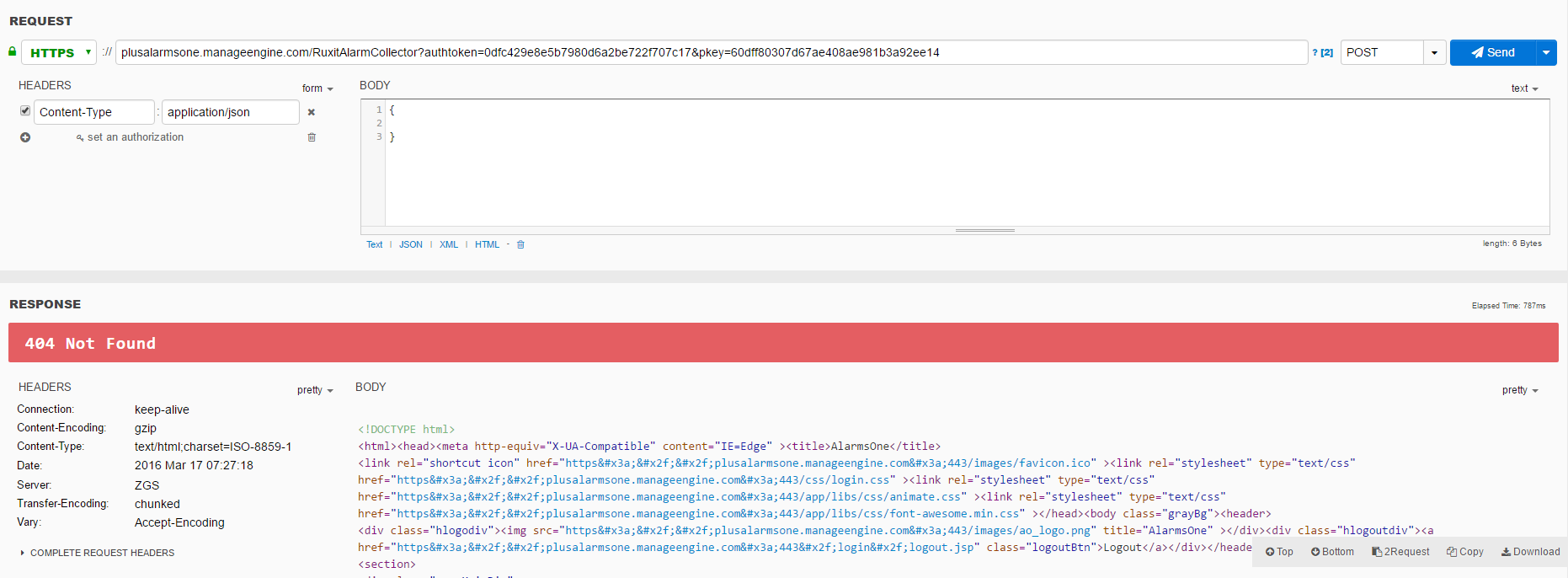The width and height of the screenshot is (1568, 578).
Task: Open the request body text dropdown
Action: pyautogui.click(x=1524, y=88)
